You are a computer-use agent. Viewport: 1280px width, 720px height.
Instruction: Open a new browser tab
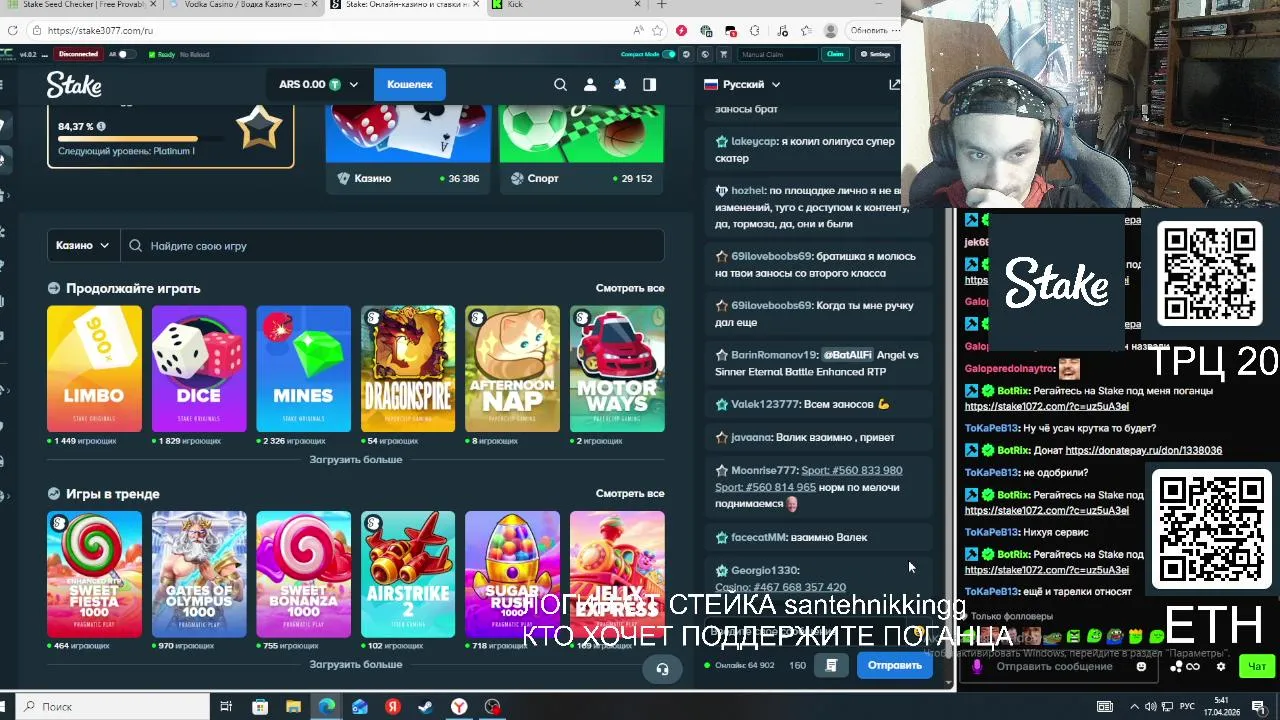coord(661,5)
